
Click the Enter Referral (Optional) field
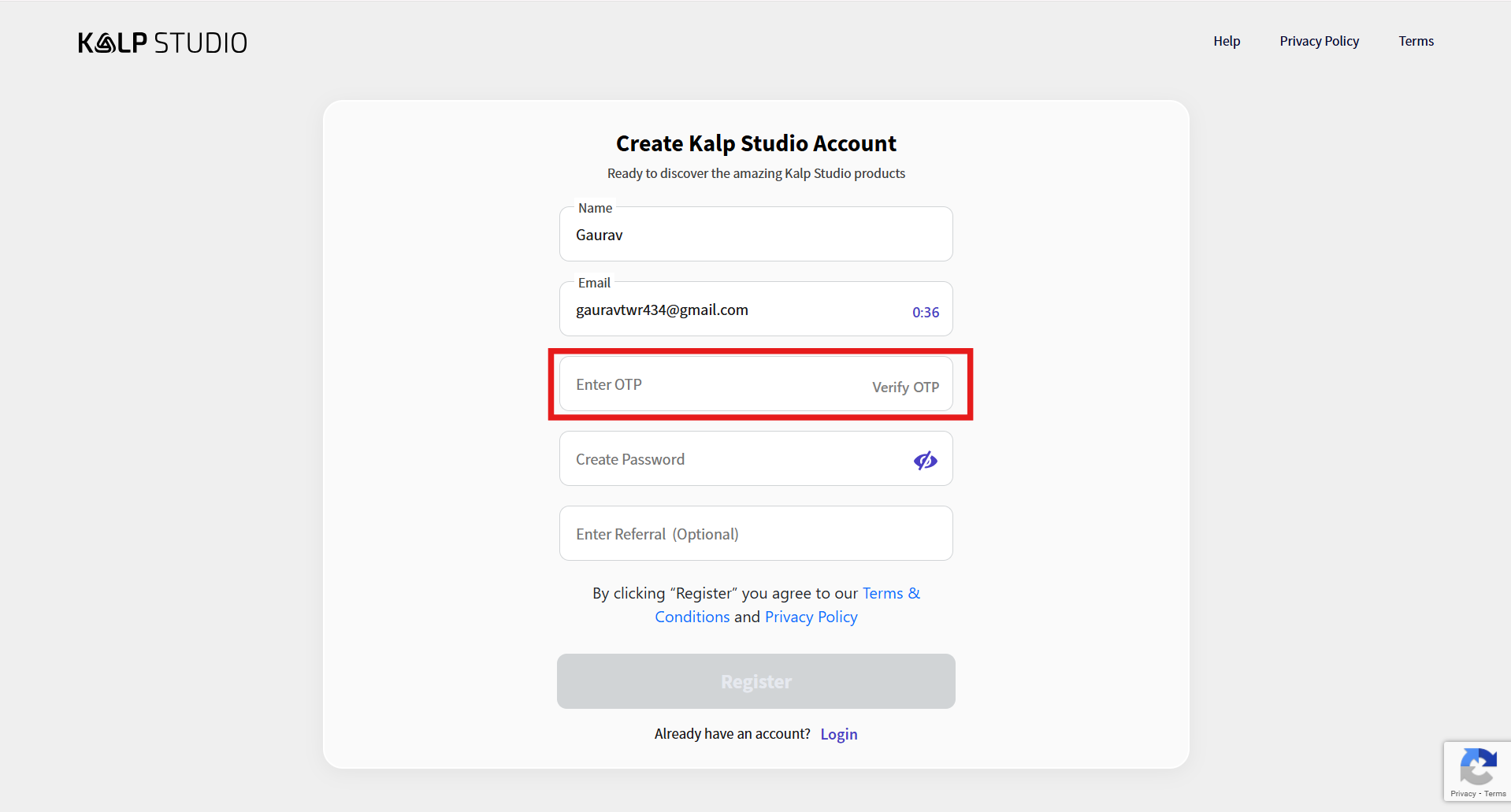[x=755, y=534]
